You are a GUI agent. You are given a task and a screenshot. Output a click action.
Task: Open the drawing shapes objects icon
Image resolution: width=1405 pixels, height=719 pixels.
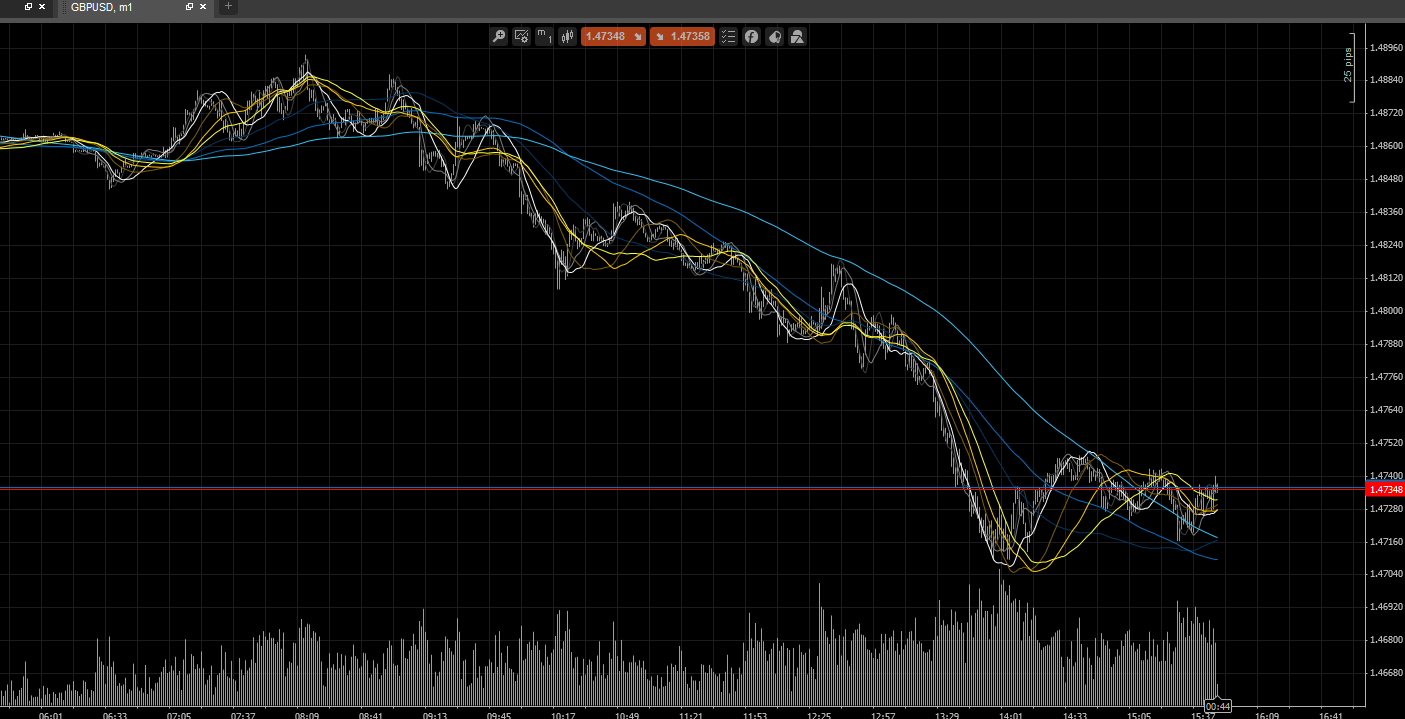[x=774, y=36]
